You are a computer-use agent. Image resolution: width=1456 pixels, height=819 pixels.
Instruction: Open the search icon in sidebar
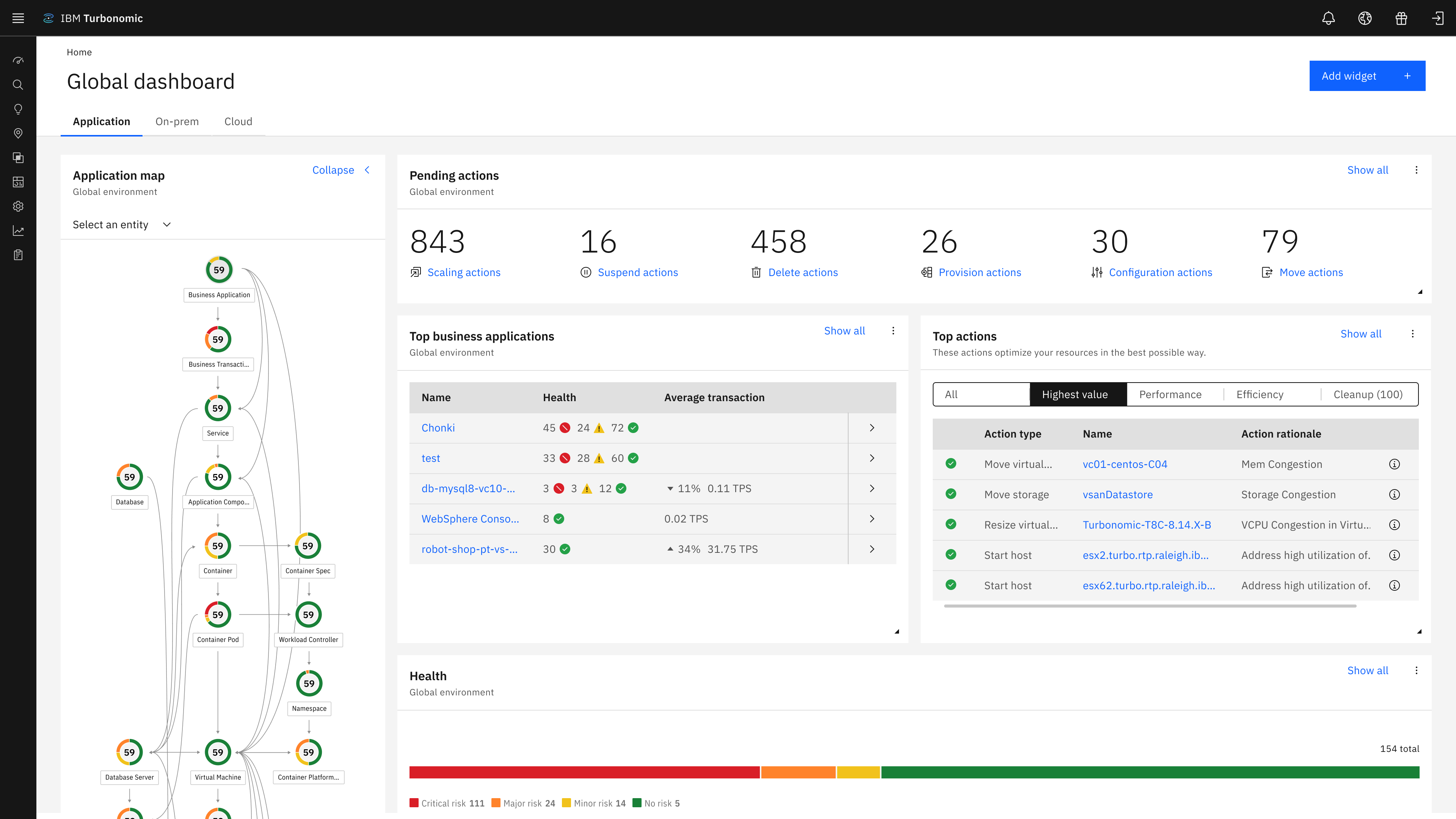click(x=18, y=85)
